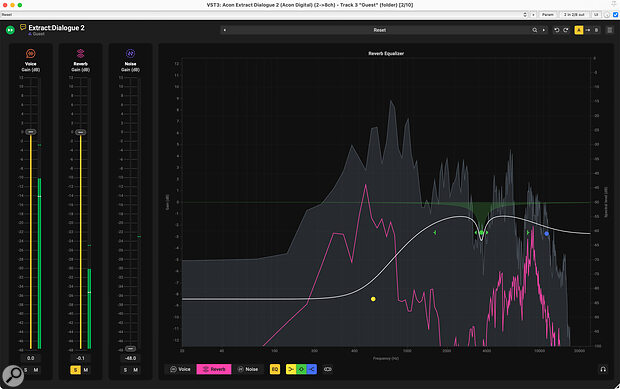This screenshot has width=620, height=389.
Task: Open the plugin settings menu icon
Action: point(610,30)
